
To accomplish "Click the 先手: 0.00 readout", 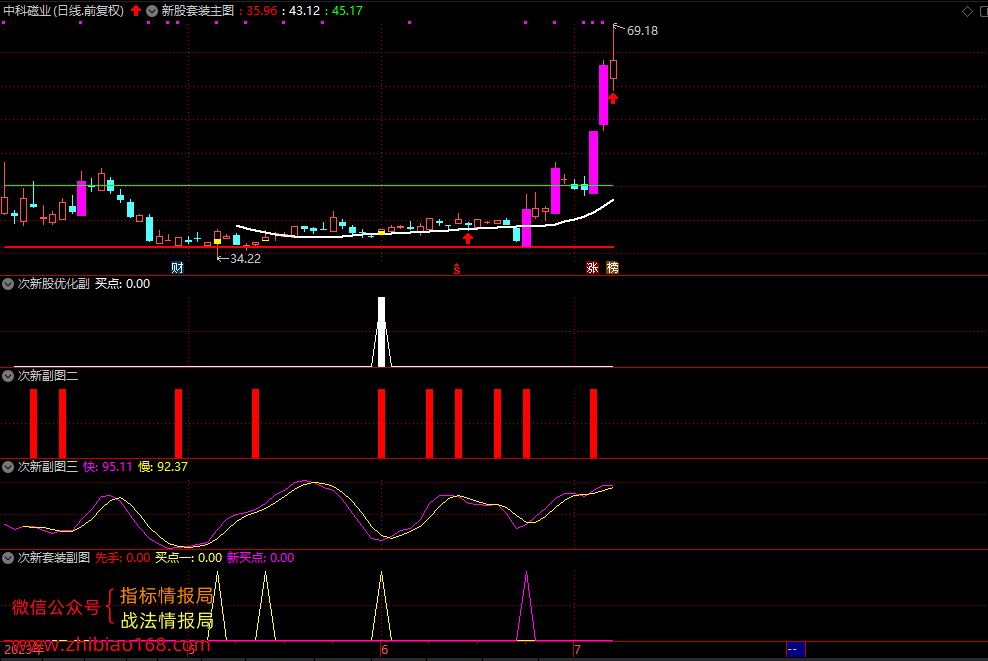I will tap(123, 558).
